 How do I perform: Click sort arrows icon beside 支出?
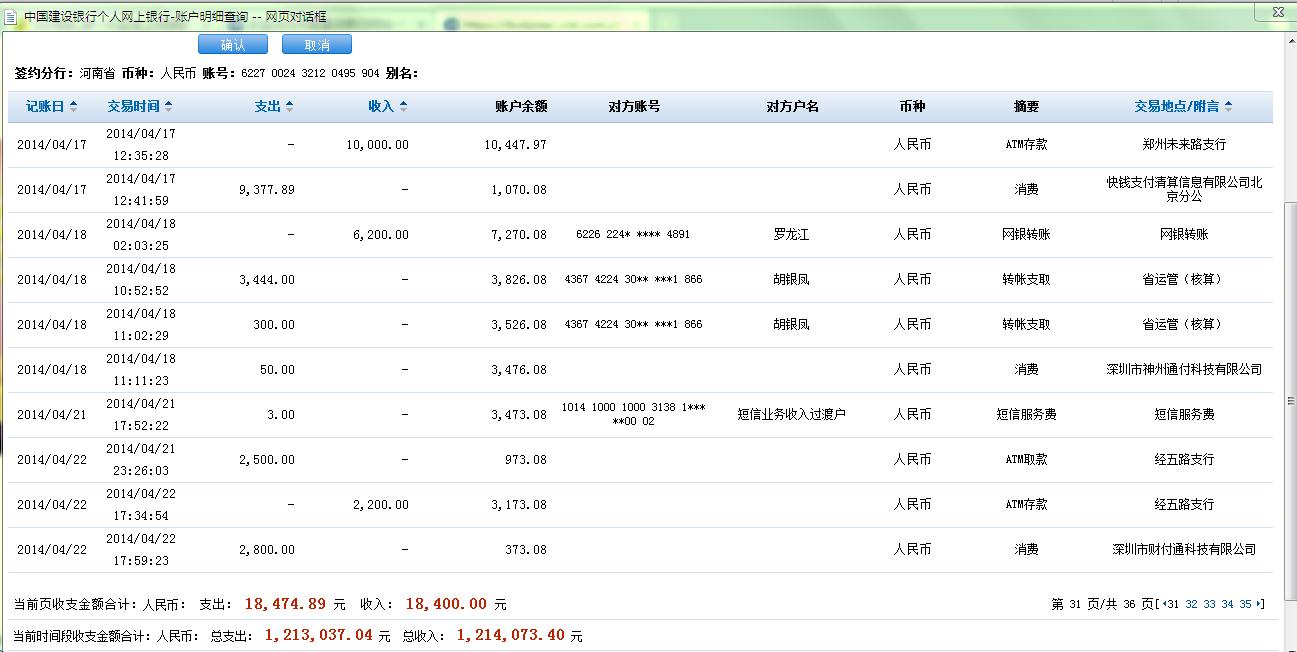pyautogui.click(x=289, y=107)
